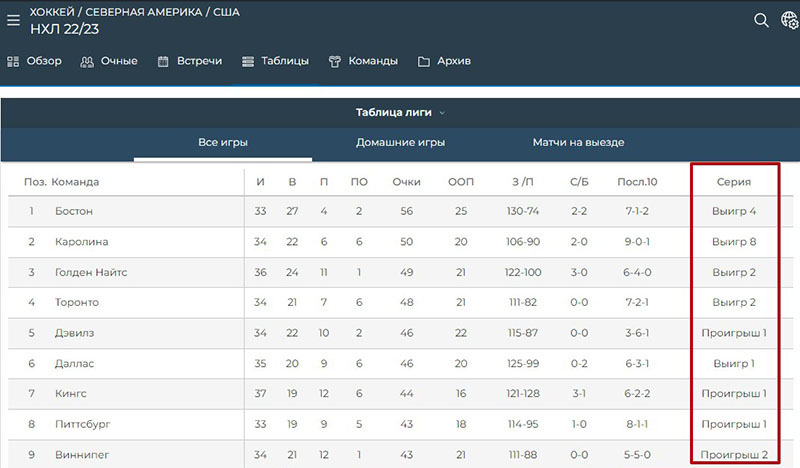Open the Бостон team row
This screenshot has height=468, width=800.
tap(73, 211)
